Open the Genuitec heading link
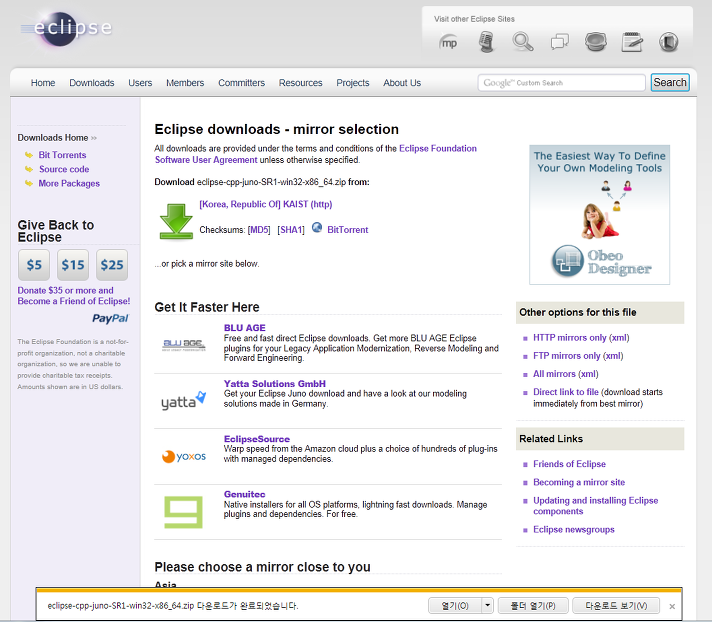712x622 pixels. click(x=245, y=494)
